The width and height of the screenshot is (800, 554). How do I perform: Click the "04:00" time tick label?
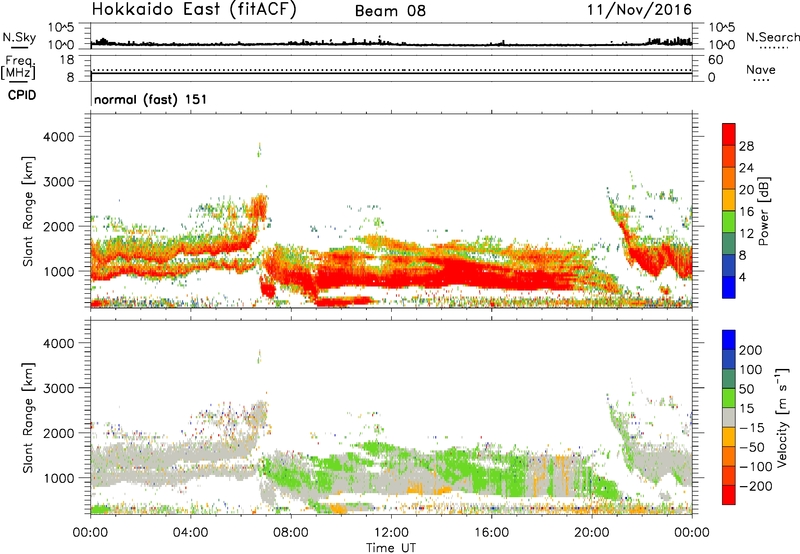190,533
